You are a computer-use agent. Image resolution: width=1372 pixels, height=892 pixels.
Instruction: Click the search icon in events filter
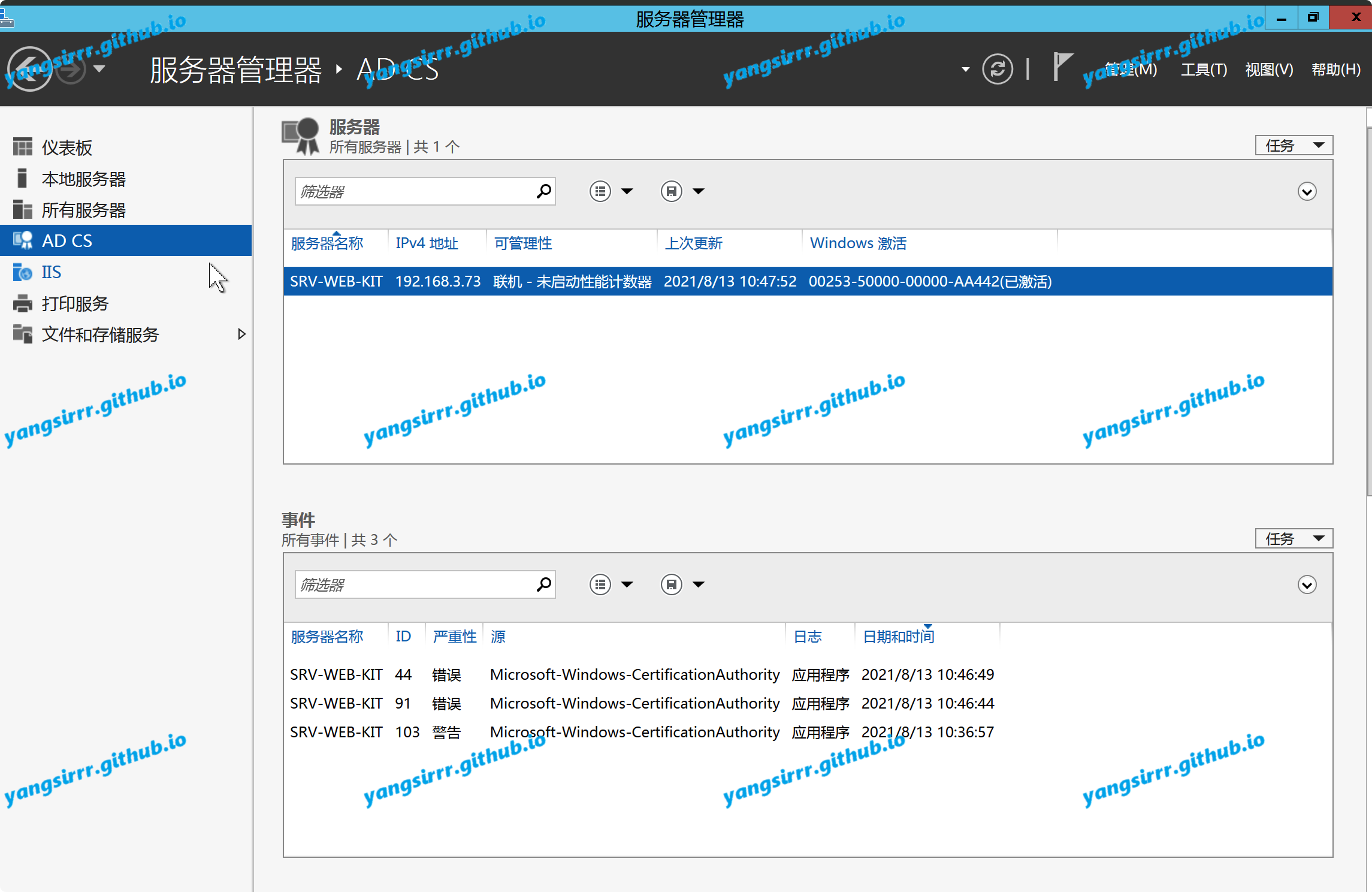tap(543, 584)
